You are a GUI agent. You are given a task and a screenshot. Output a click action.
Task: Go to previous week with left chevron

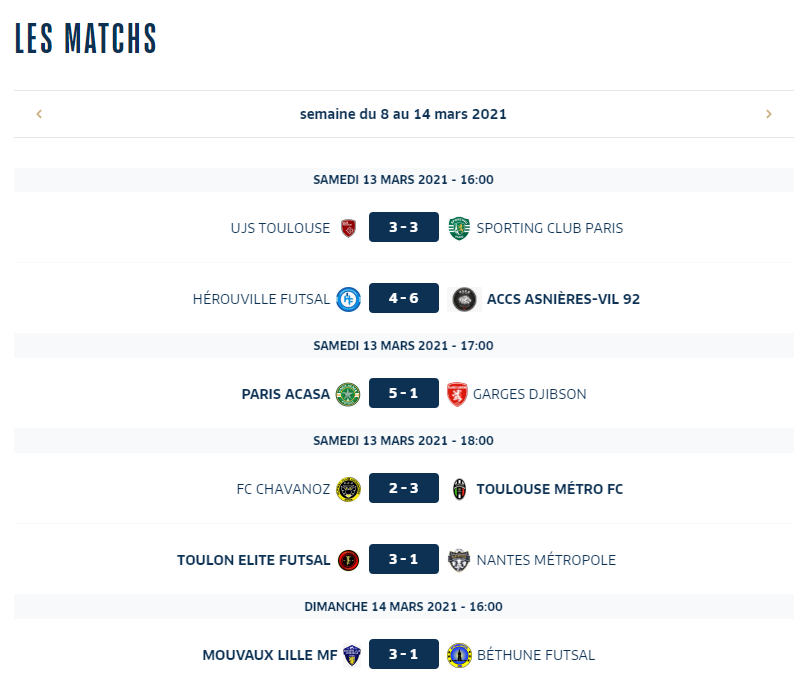click(39, 114)
